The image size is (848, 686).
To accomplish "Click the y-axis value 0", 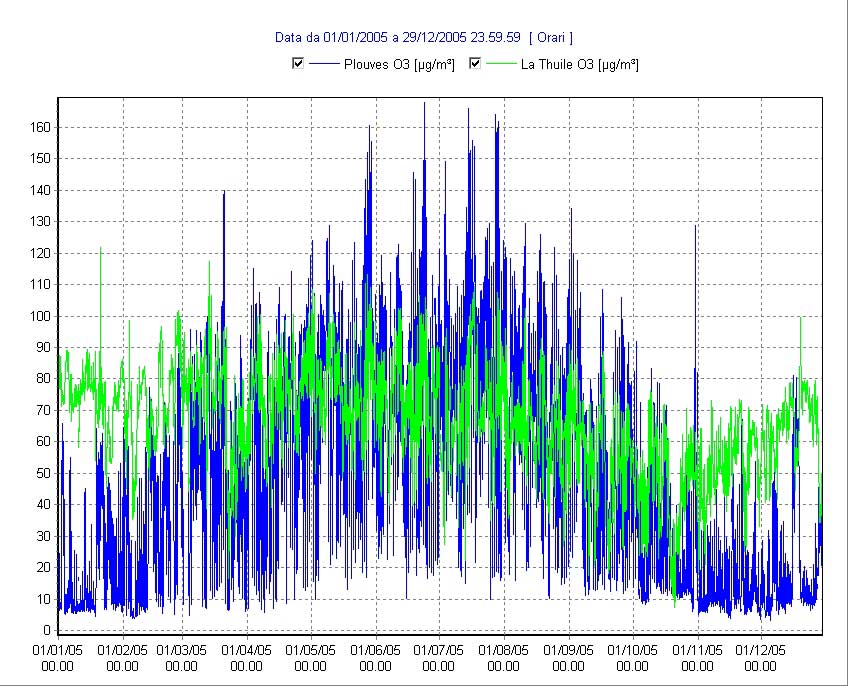I will tap(47, 630).
